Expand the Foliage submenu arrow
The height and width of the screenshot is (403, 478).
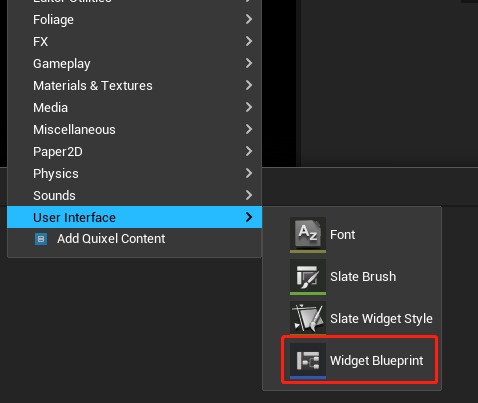click(x=249, y=19)
